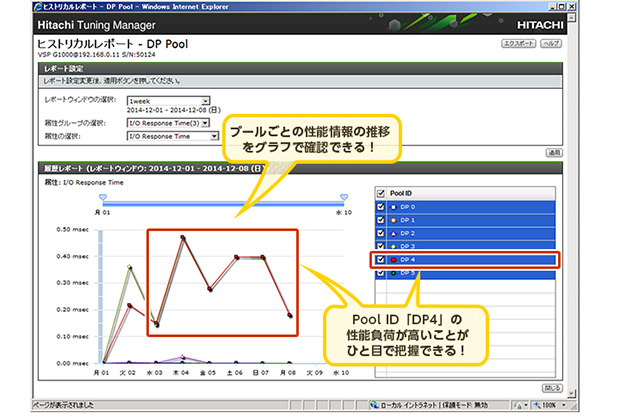This screenshot has height=419, width=620.
Task: Uncheck the DP 0 checkbox
Action: (x=381, y=207)
